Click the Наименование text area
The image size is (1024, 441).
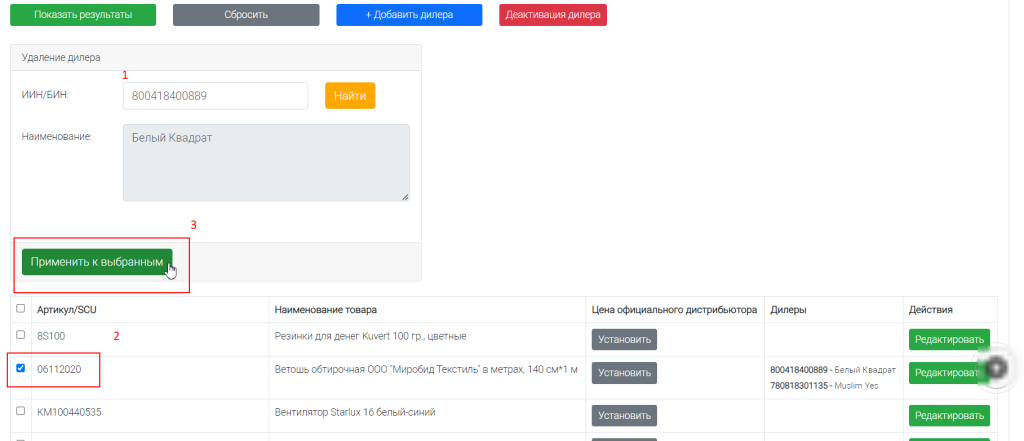265,162
